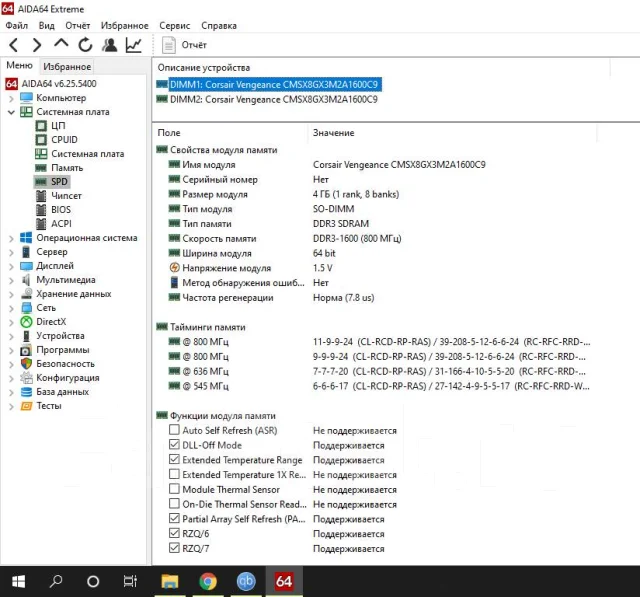Toggle Module Thermal Sensor checkbox

click(174, 488)
